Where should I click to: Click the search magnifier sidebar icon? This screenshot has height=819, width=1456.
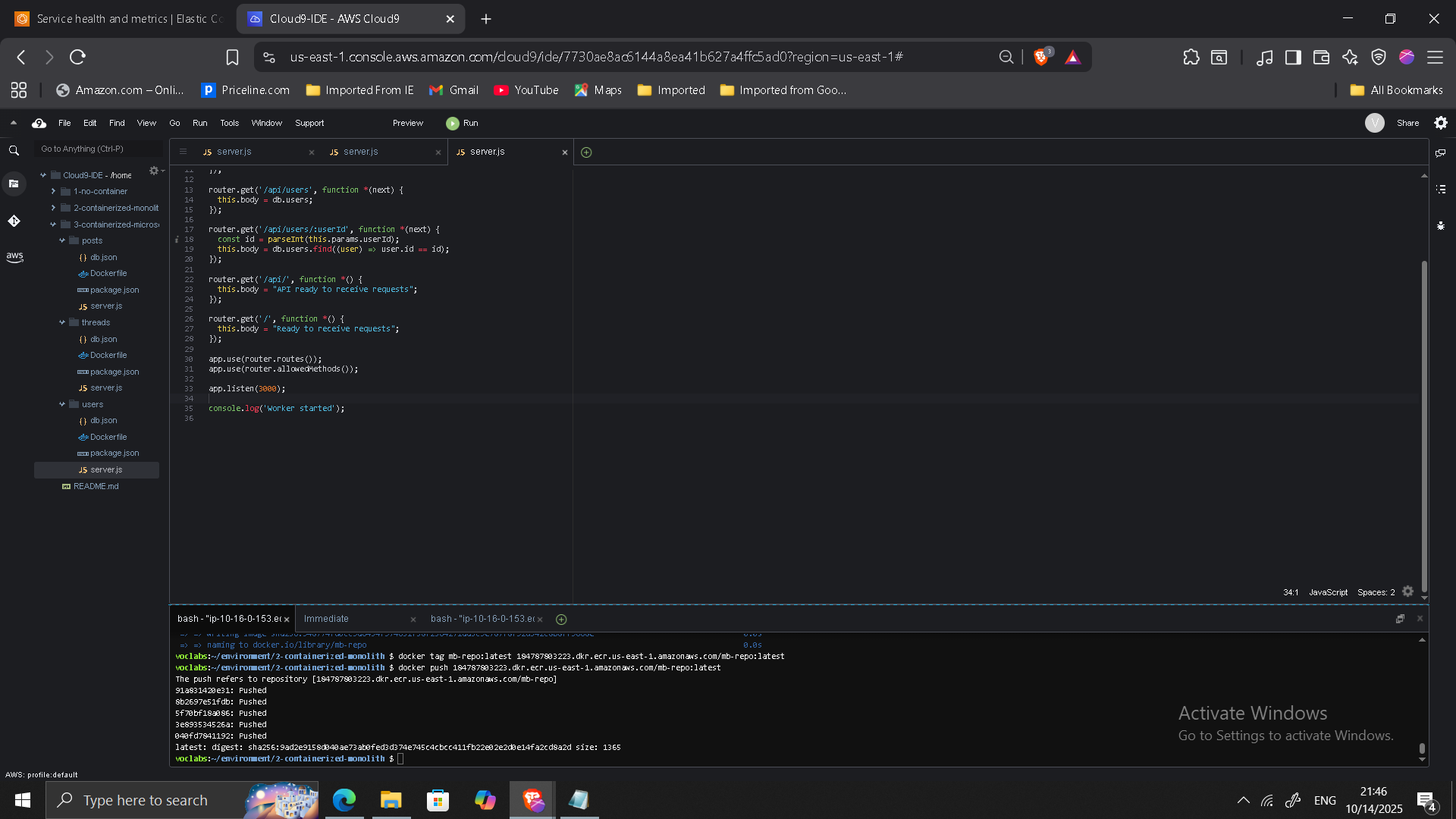pyautogui.click(x=14, y=151)
